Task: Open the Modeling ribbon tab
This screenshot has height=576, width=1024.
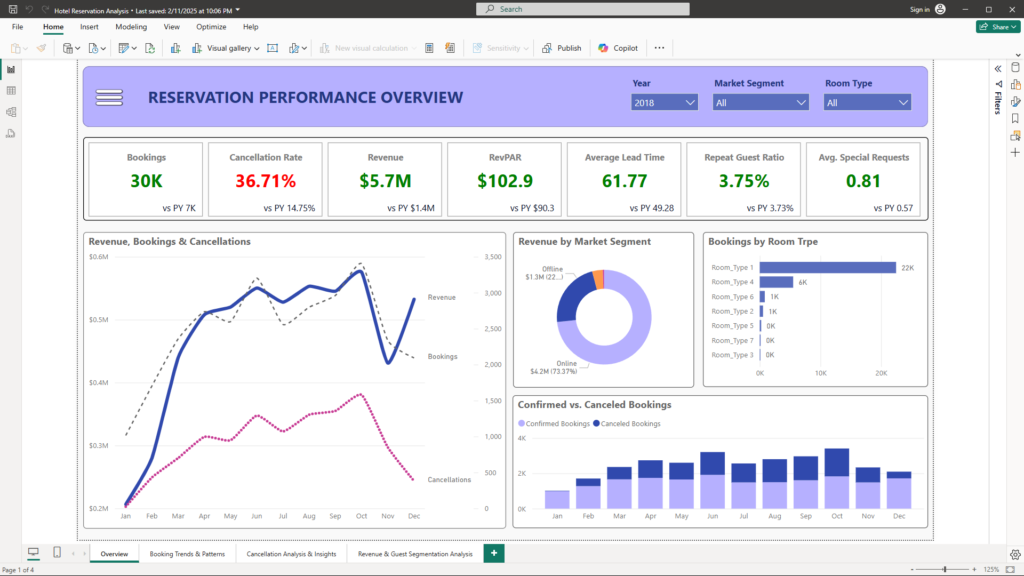Action: [x=131, y=27]
